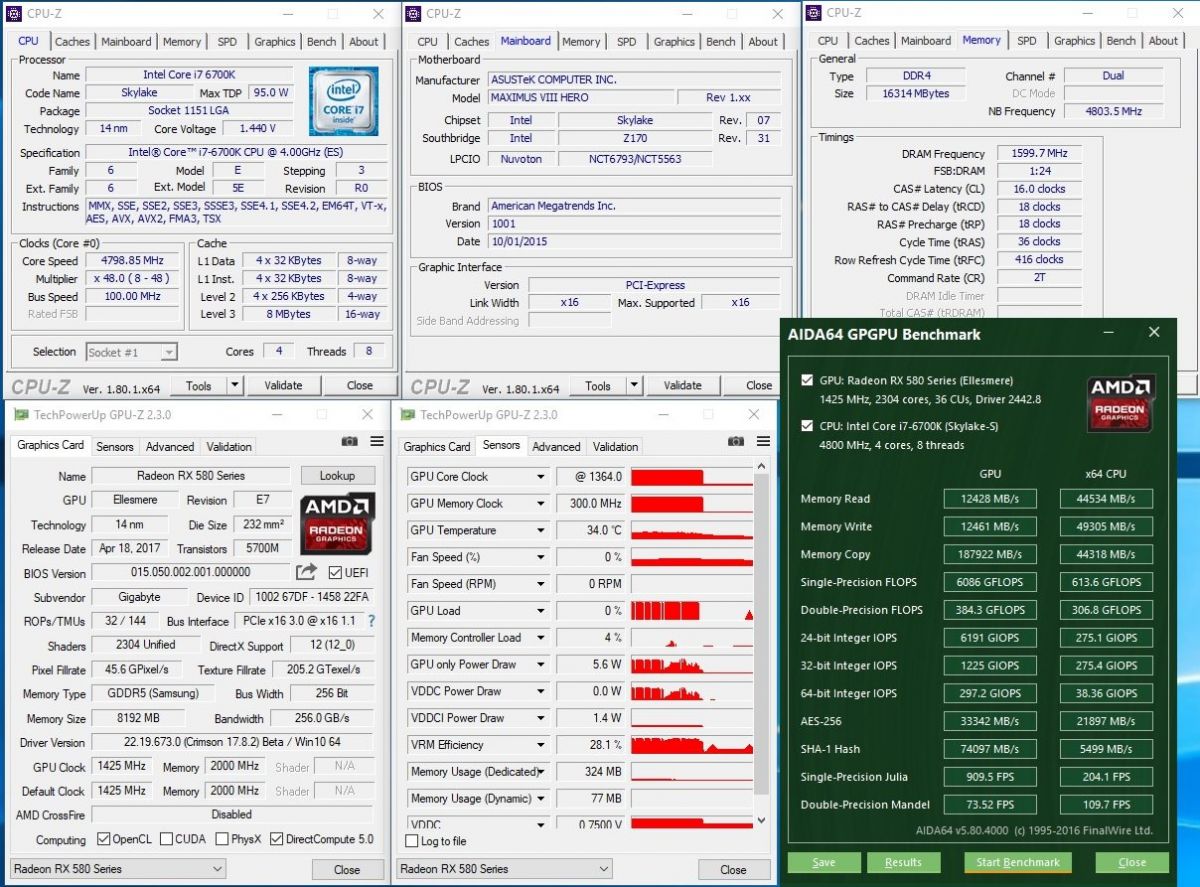This screenshot has width=1200, height=887.
Task: Click the AMD Radeon logo in AIDA64 benchmark
Action: [x=1121, y=404]
